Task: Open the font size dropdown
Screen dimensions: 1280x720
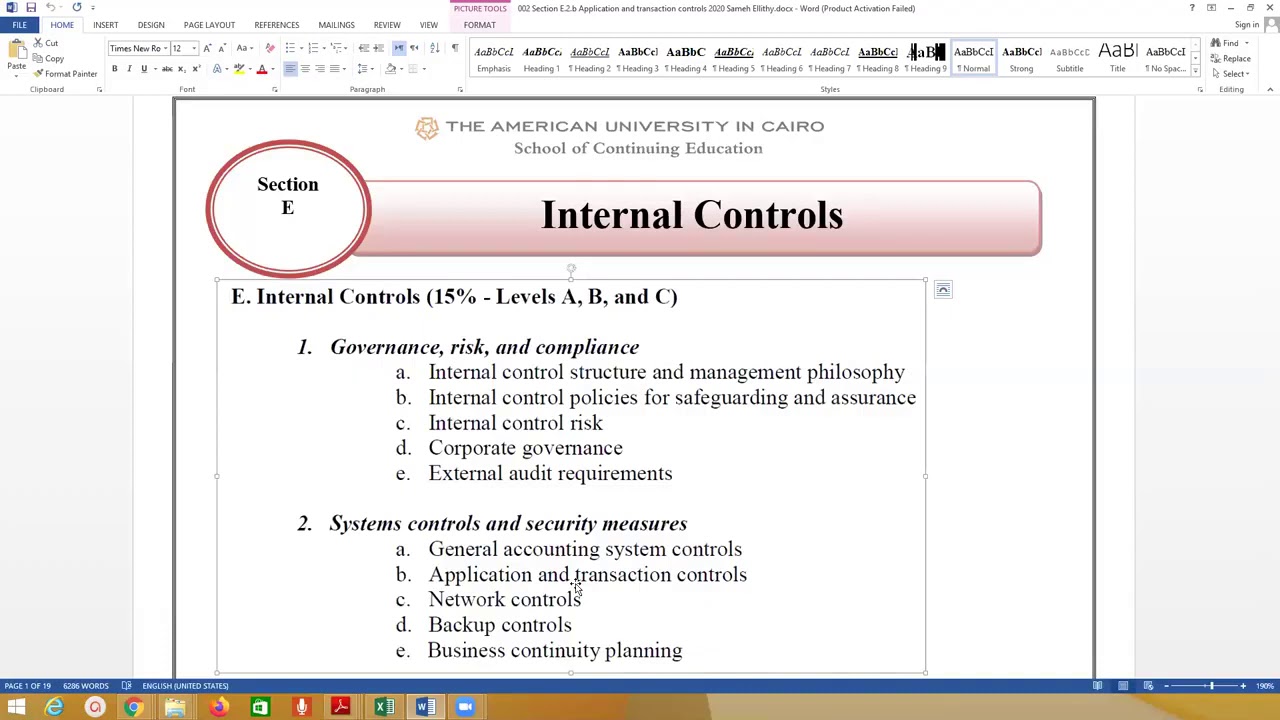Action: coord(194,48)
